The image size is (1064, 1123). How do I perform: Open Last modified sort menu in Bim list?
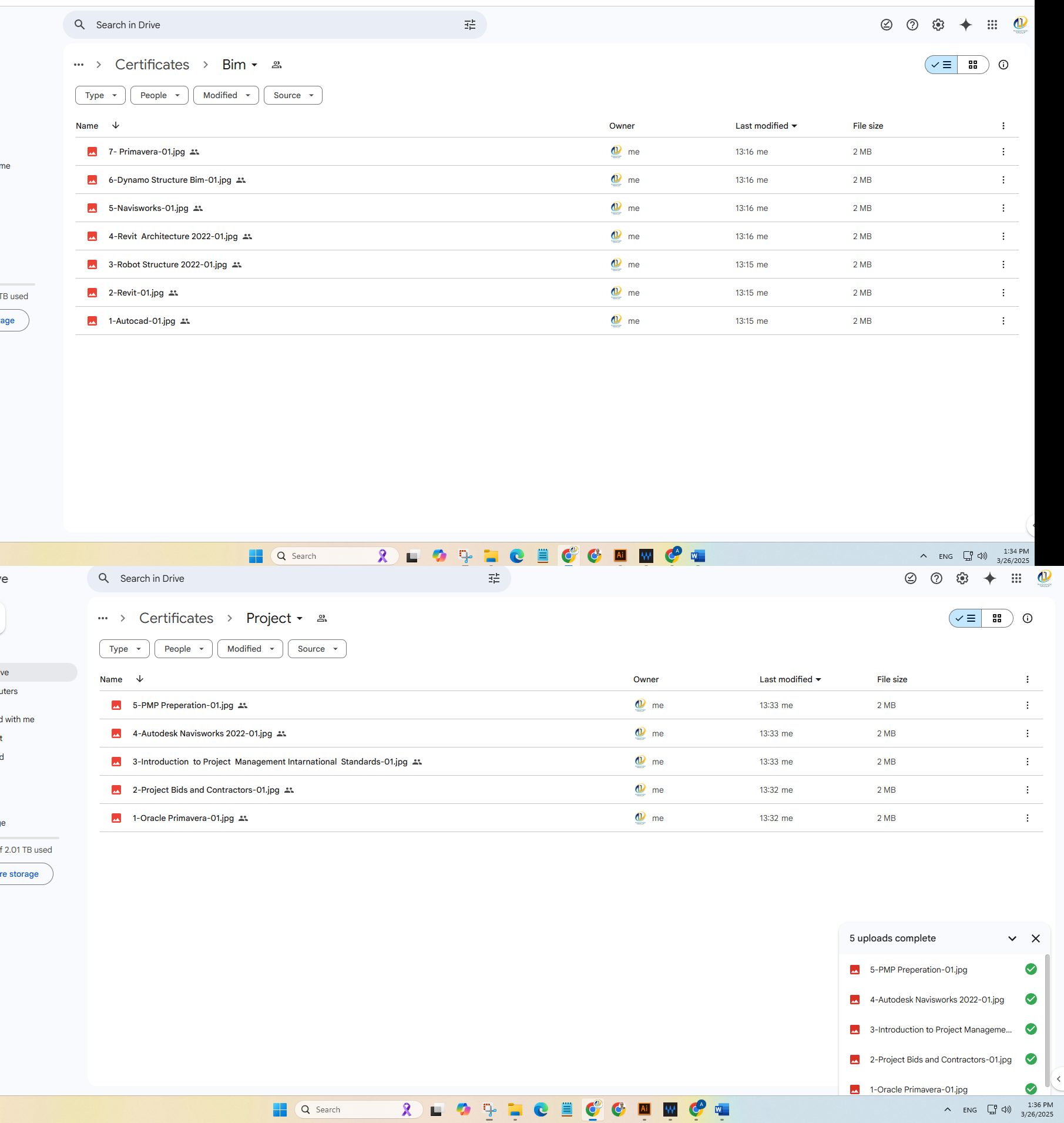click(x=766, y=126)
